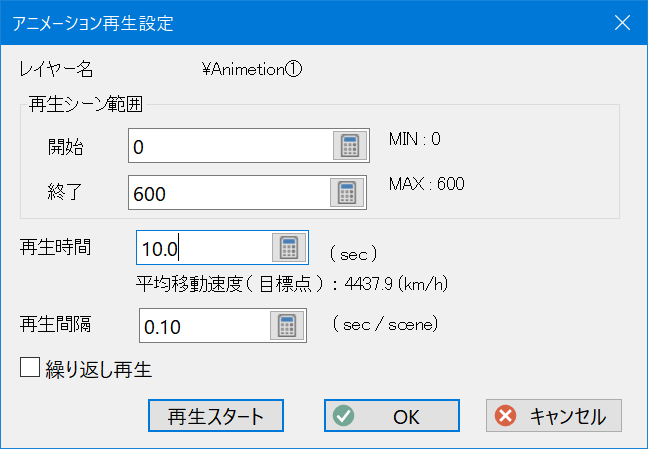Start playback with 再生スタート button
648x449 pixels.
pyautogui.click(x=216, y=416)
